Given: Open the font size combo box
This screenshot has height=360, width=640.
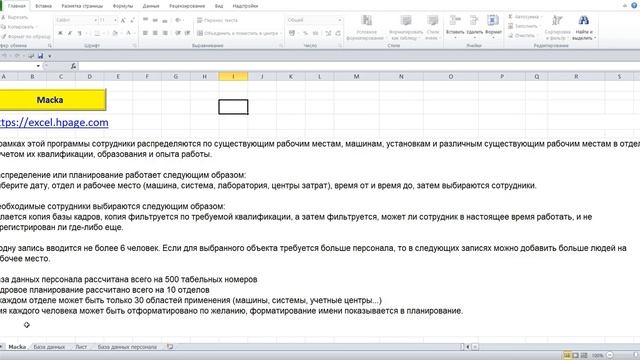Looking at the screenshot, I should coord(109,20).
